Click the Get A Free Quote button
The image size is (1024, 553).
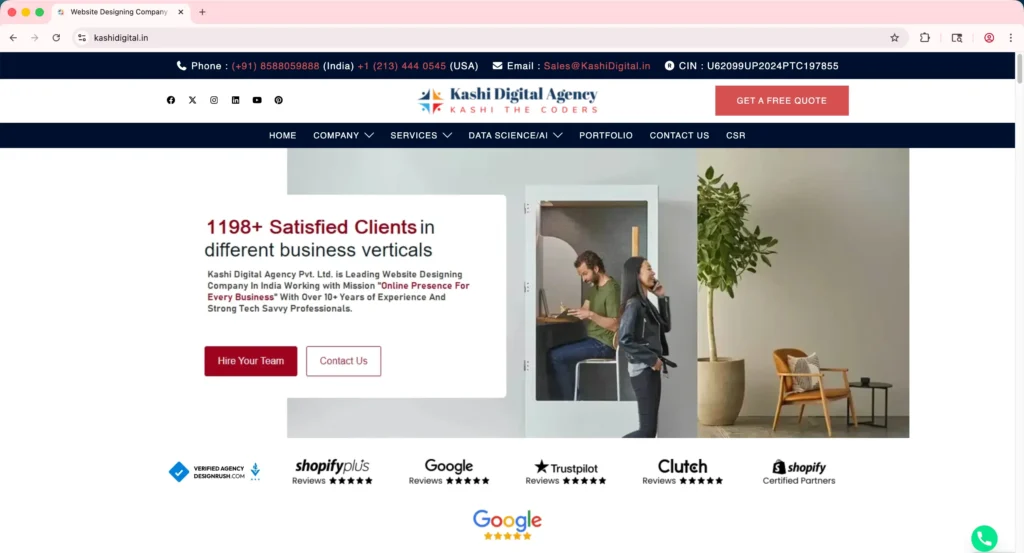tap(781, 101)
